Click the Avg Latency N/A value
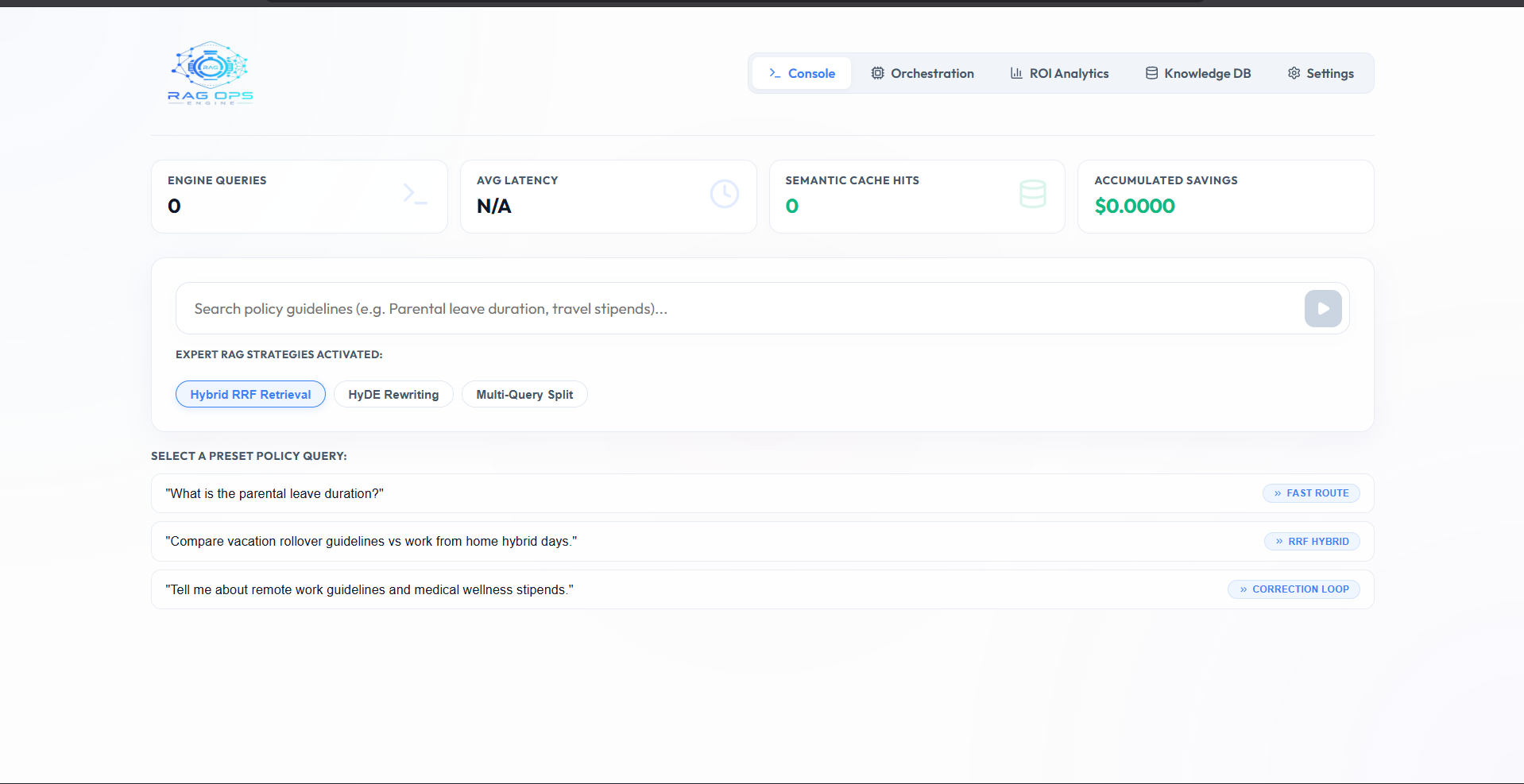The image size is (1524, 784). coord(494,206)
